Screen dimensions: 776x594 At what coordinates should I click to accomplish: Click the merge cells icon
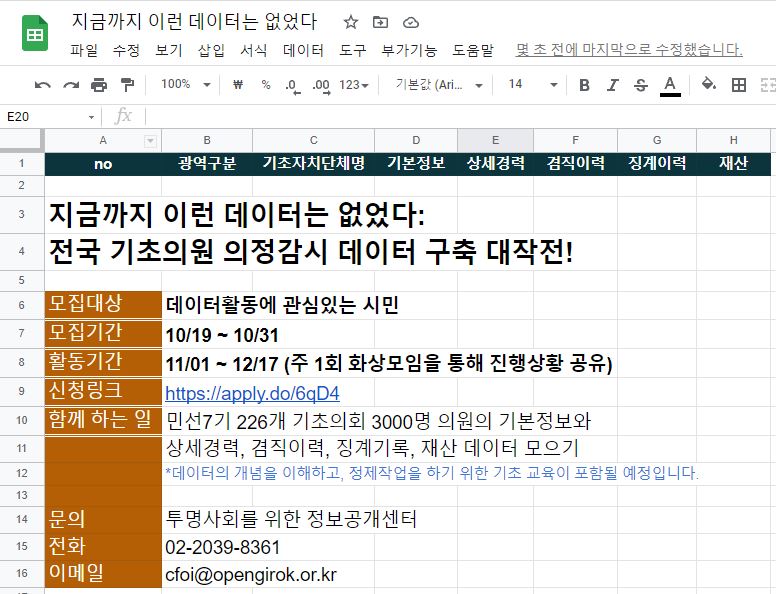pyautogui.click(x=768, y=85)
